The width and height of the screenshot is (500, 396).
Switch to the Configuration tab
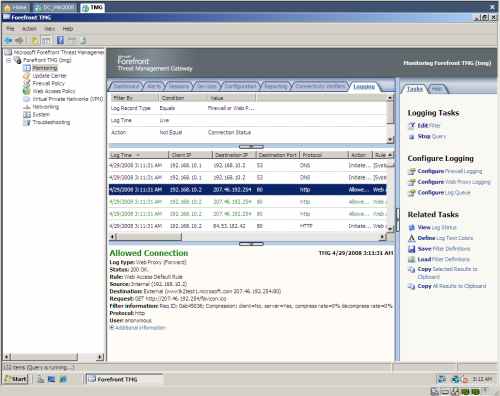click(x=240, y=86)
